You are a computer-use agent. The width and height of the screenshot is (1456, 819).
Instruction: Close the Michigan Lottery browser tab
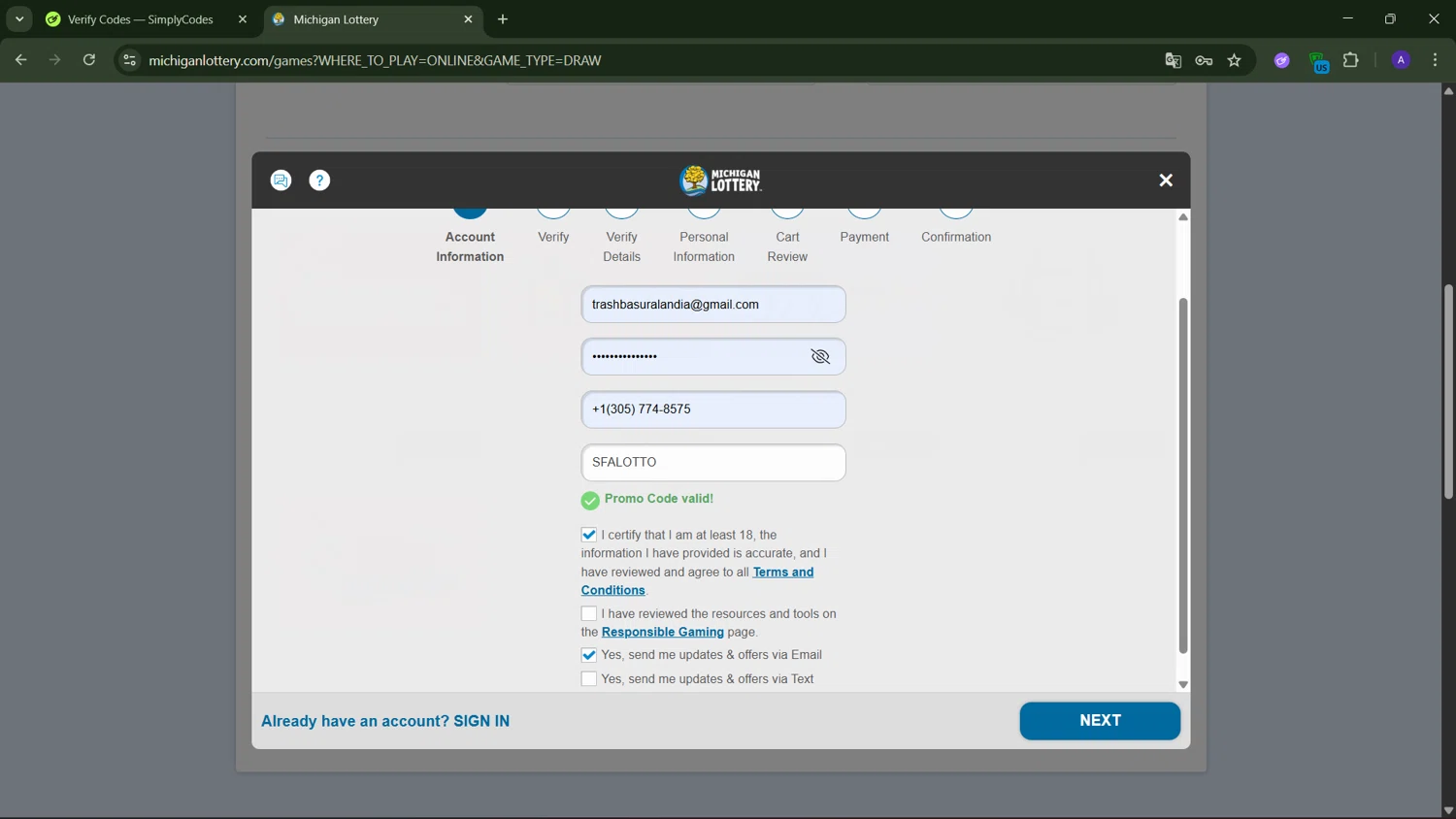tap(468, 19)
